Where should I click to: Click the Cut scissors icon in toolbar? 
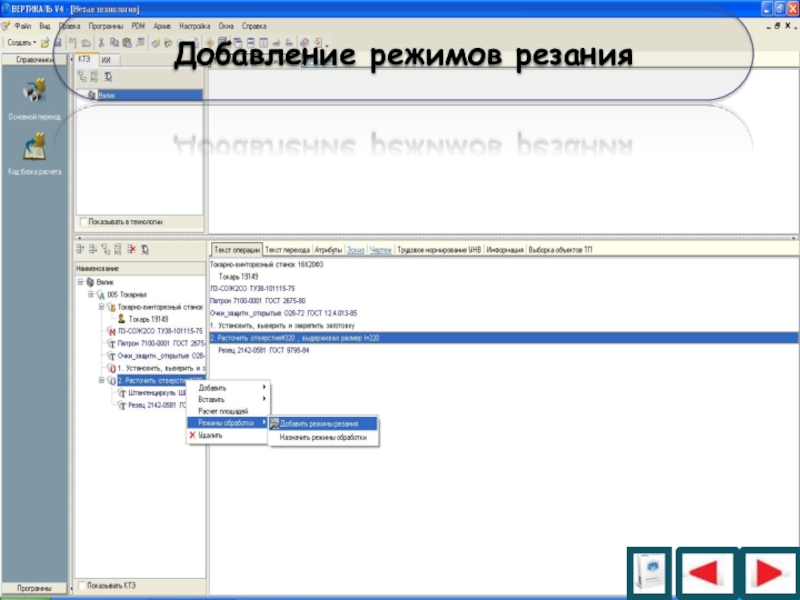[x=101, y=43]
